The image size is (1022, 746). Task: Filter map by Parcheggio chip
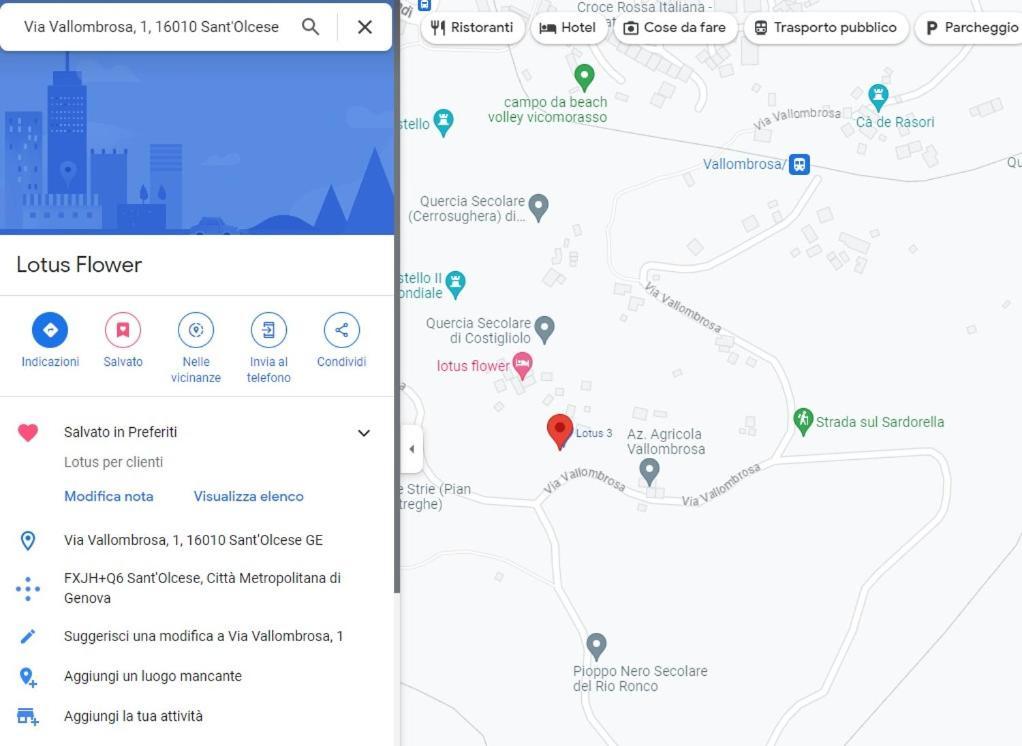coord(970,28)
